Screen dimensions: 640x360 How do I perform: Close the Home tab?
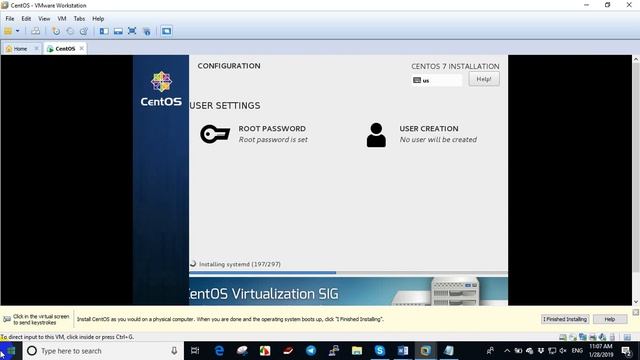click(36, 49)
